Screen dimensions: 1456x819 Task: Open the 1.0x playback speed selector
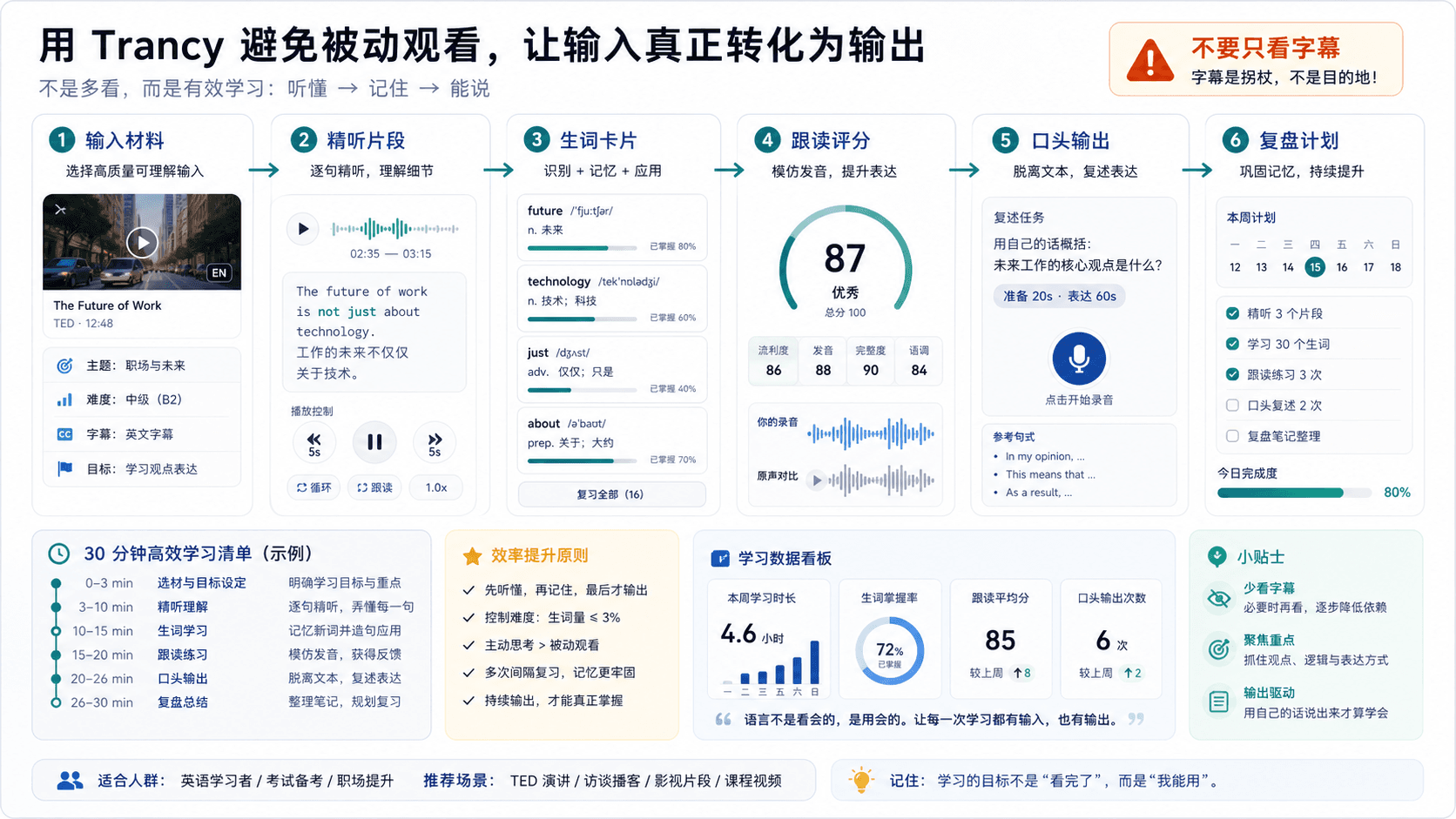point(436,487)
